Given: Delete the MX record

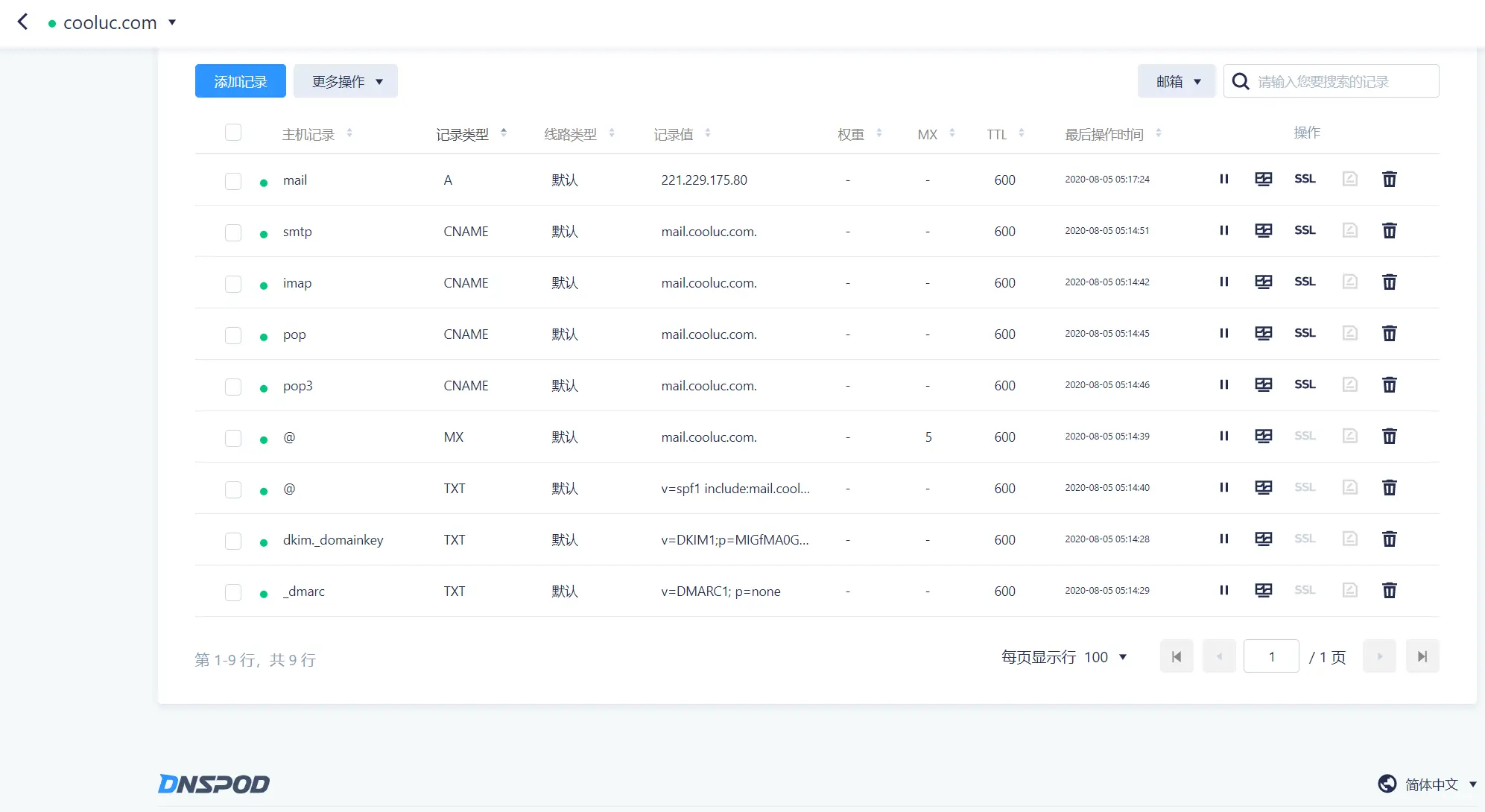Looking at the screenshot, I should coord(1390,436).
